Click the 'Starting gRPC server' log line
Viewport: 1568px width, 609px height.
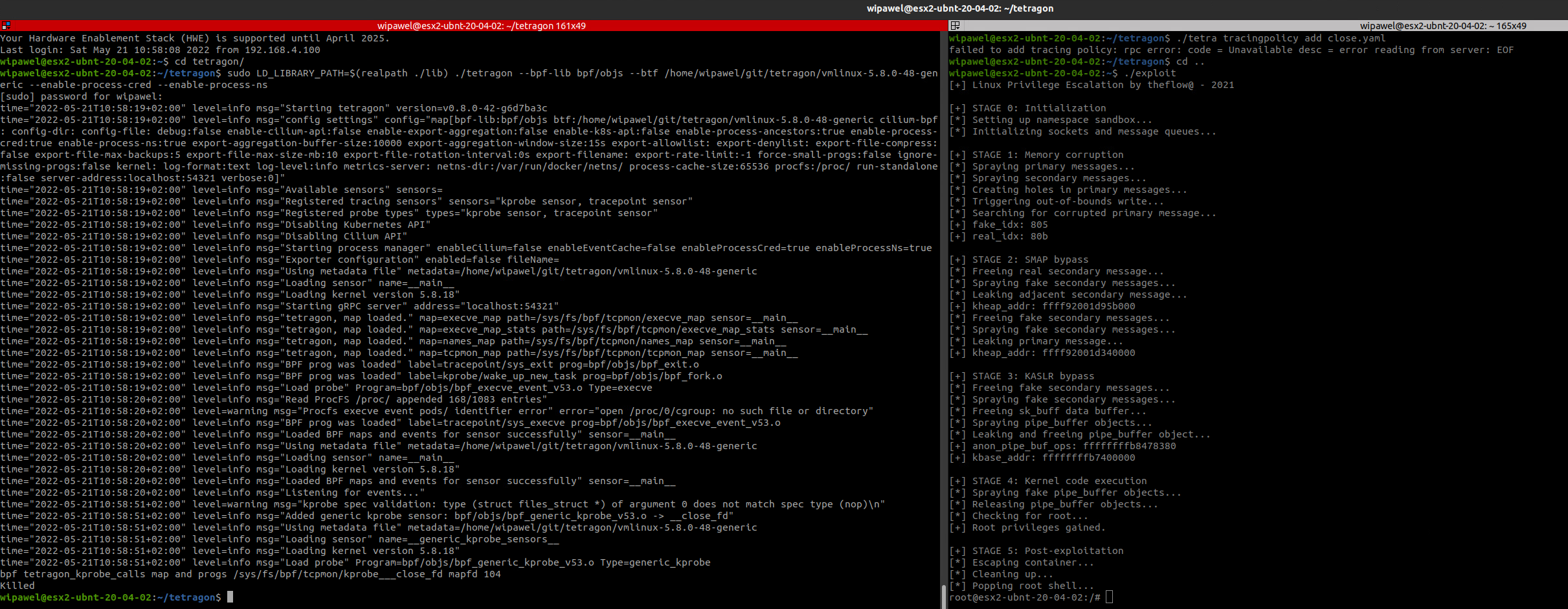[x=280, y=306]
